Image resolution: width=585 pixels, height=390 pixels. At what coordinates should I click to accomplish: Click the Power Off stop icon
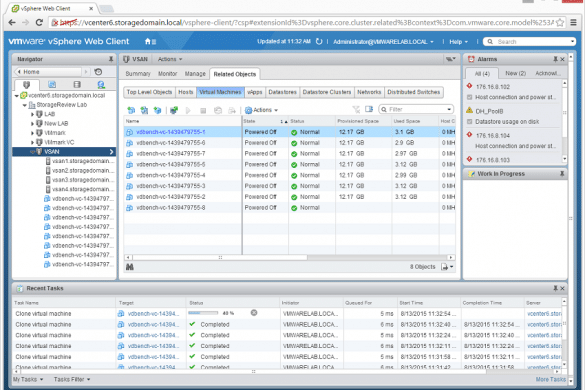coord(203,110)
